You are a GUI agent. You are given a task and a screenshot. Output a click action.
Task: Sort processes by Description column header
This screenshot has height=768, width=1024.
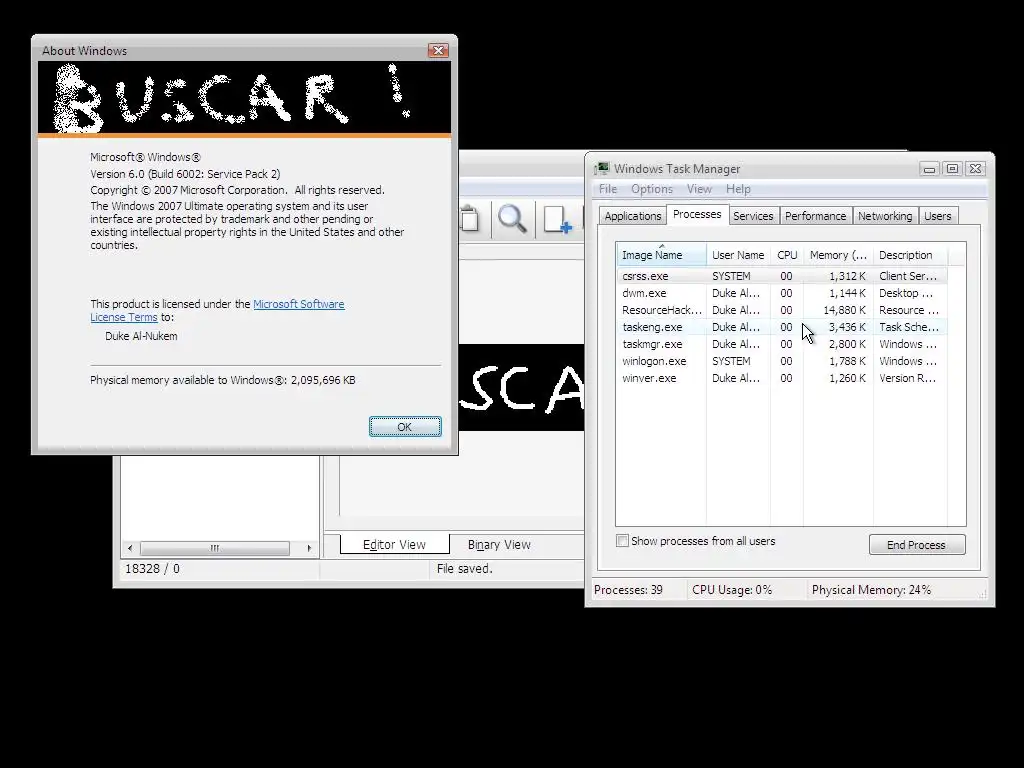click(910, 255)
